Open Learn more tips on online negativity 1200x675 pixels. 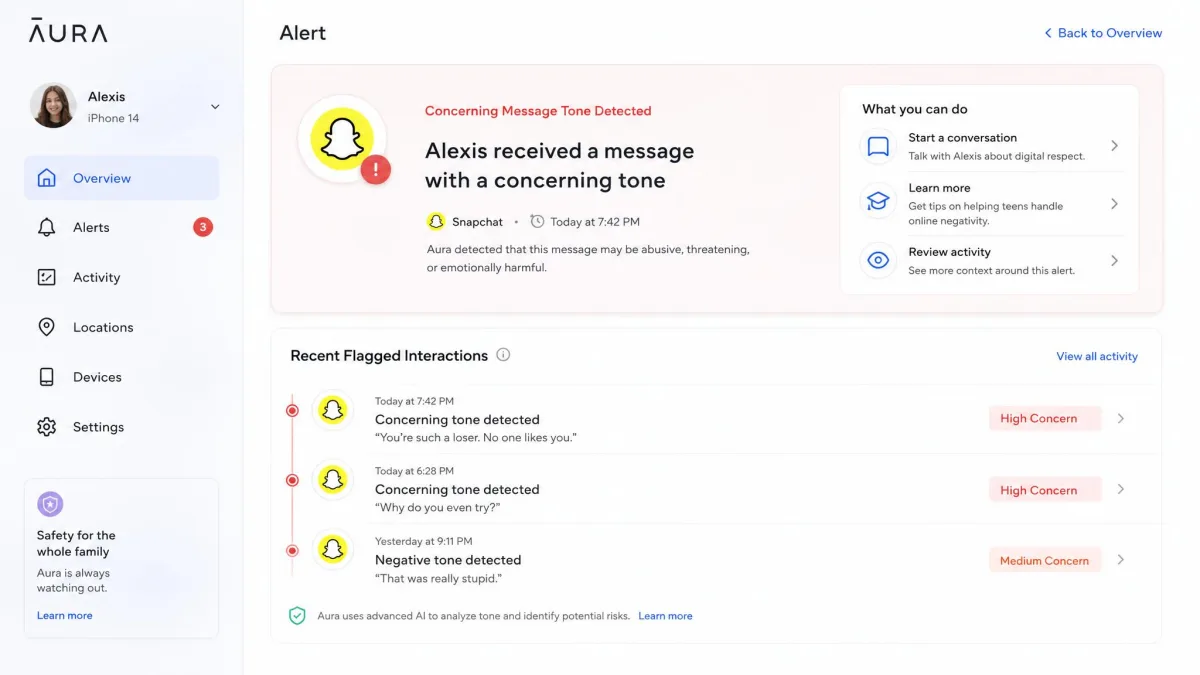tap(991, 204)
